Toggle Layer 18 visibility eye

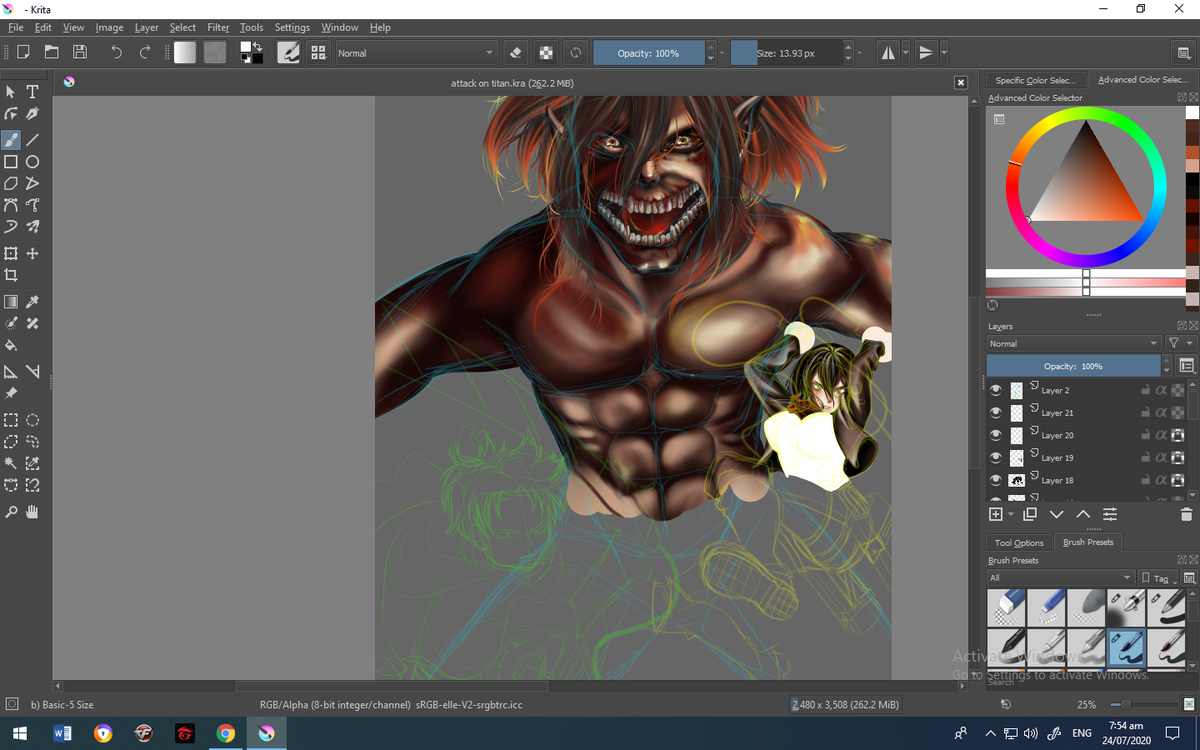click(x=996, y=480)
